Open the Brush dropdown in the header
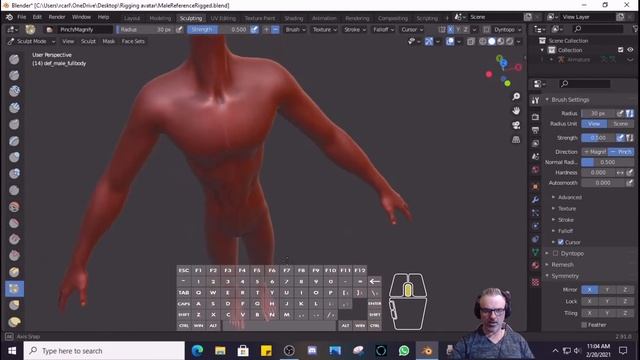The width and height of the screenshot is (640, 360). [x=295, y=29]
